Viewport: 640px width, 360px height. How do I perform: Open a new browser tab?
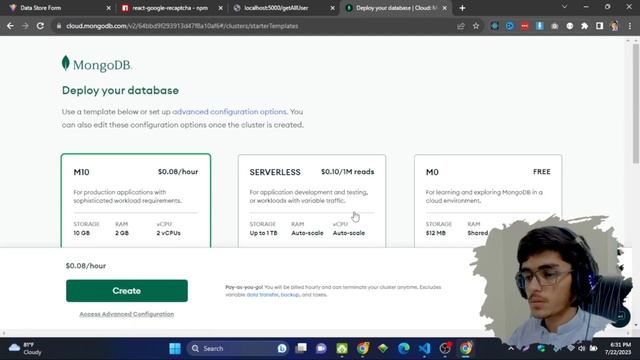tap(462, 8)
